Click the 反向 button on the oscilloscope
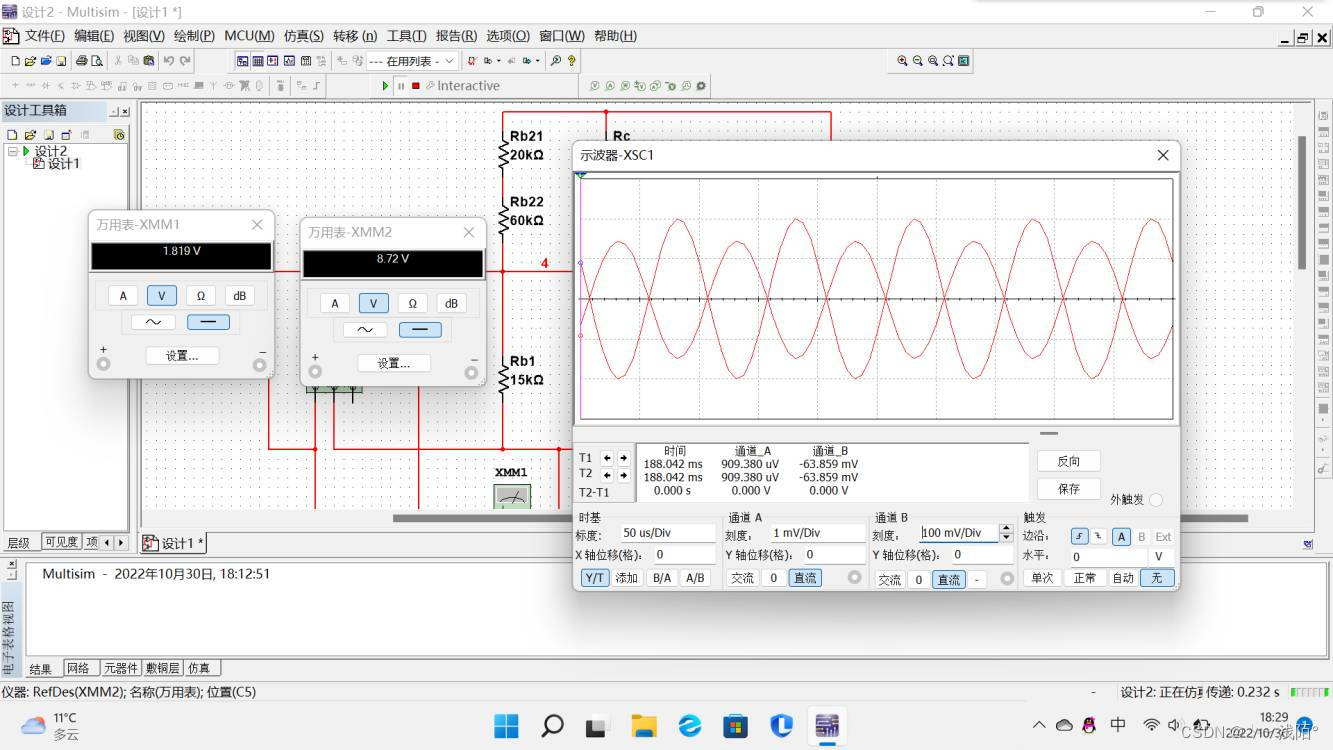The width and height of the screenshot is (1333, 750). 1068,460
